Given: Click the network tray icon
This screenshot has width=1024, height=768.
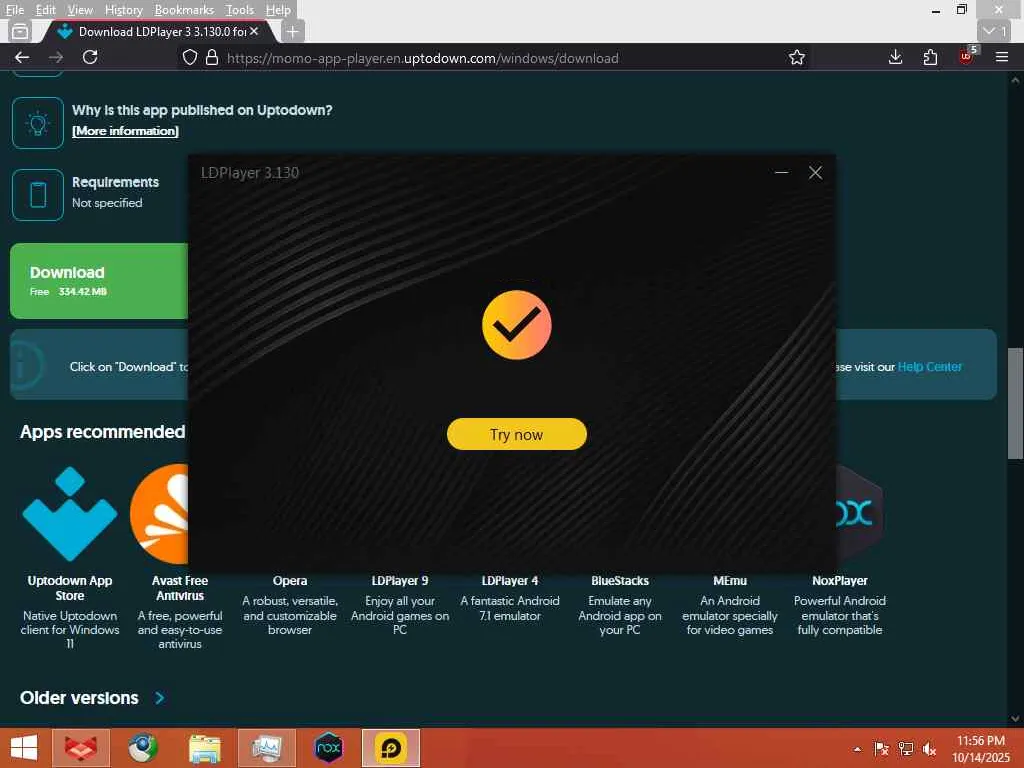Looking at the screenshot, I should point(905,749).
